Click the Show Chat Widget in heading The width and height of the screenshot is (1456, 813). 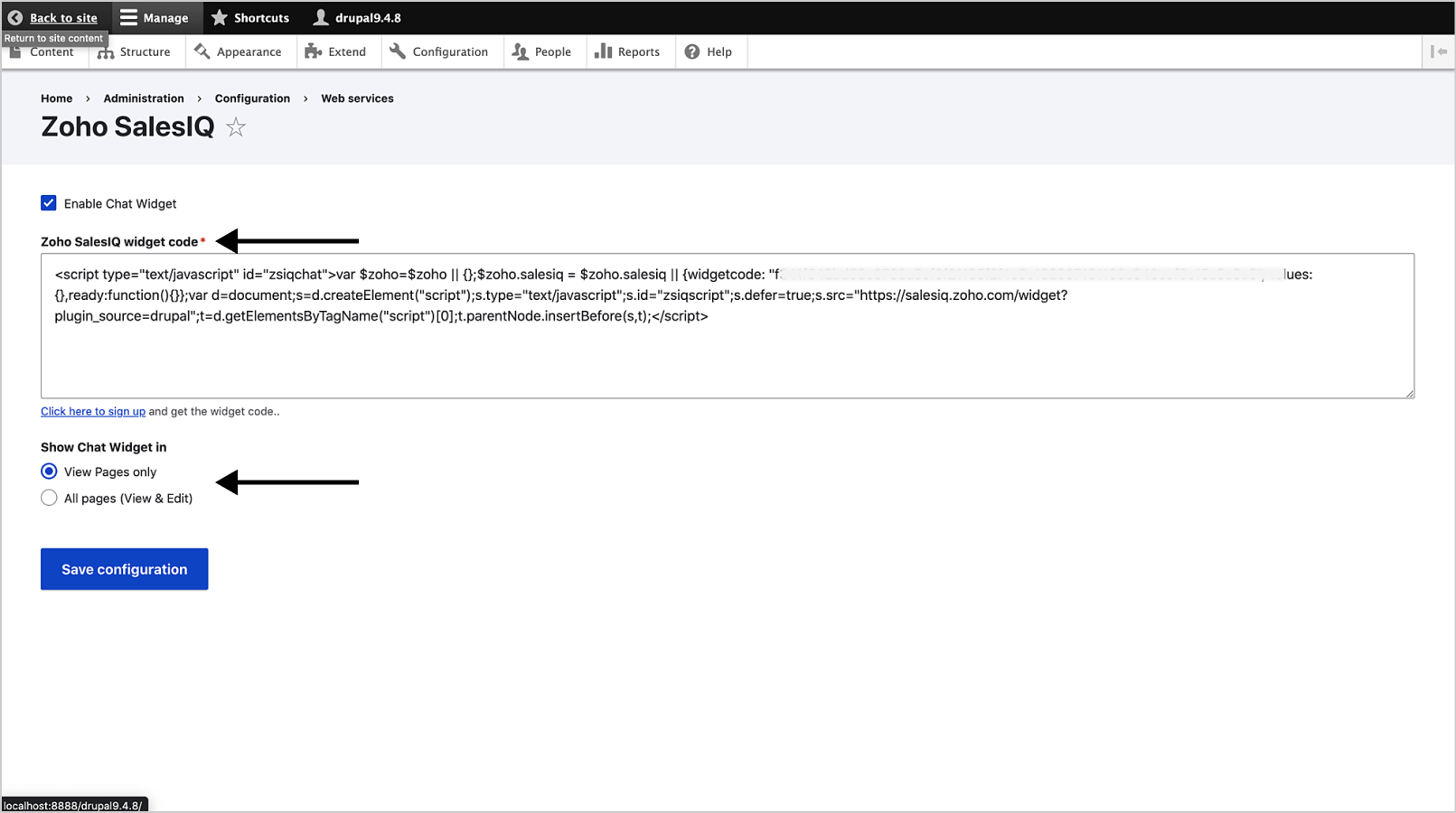104,447
